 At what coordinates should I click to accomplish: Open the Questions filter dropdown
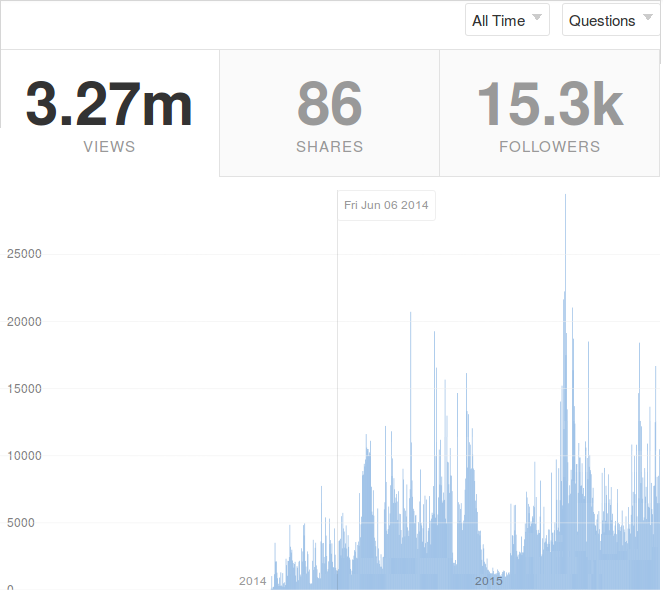coord(610,20)
